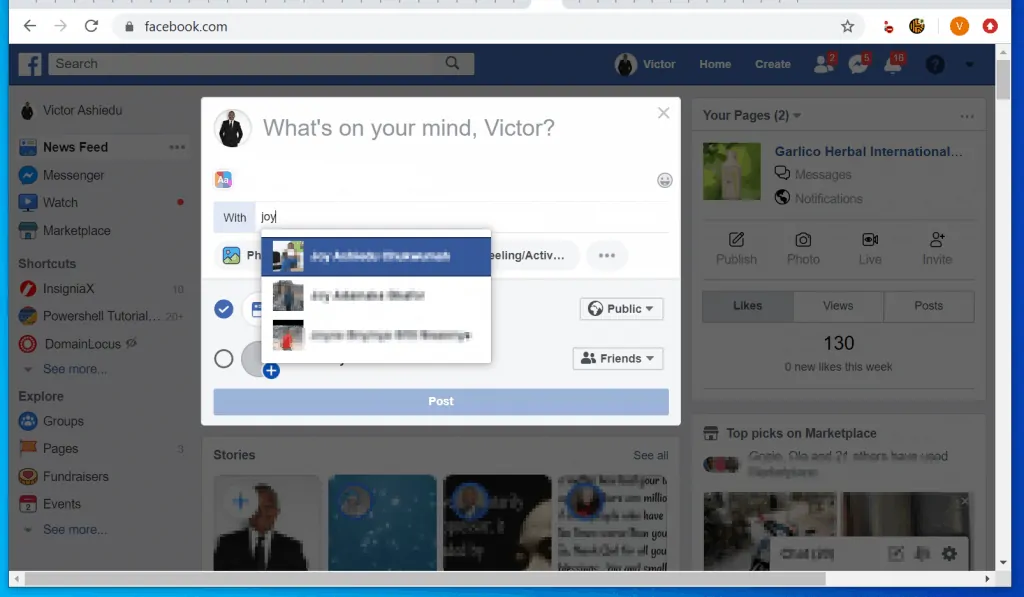Screen dimensions: 1024x597
Task: Open DomainLocus shortcut
Action: click(82, 344)
